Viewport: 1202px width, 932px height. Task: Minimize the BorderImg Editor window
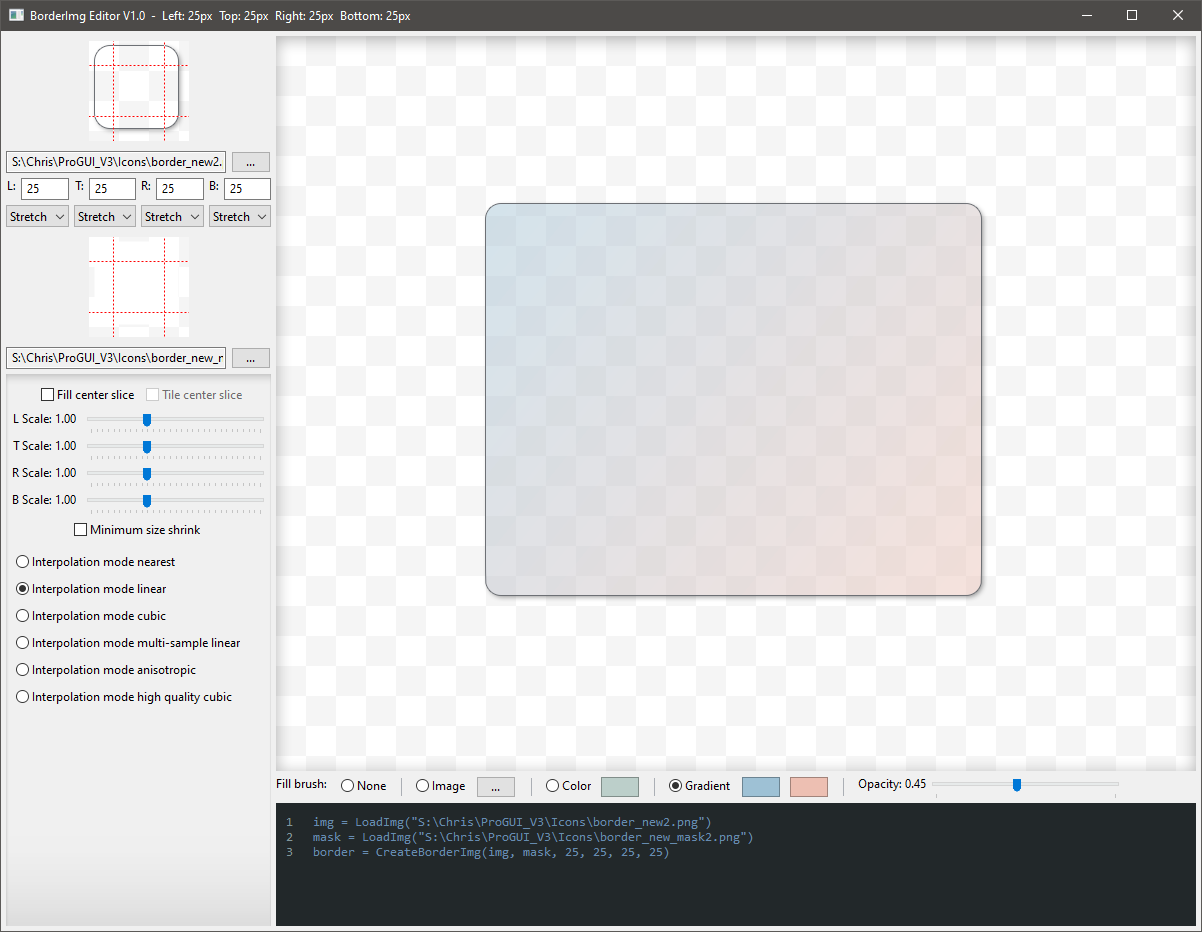click(x=1086, y=15)
